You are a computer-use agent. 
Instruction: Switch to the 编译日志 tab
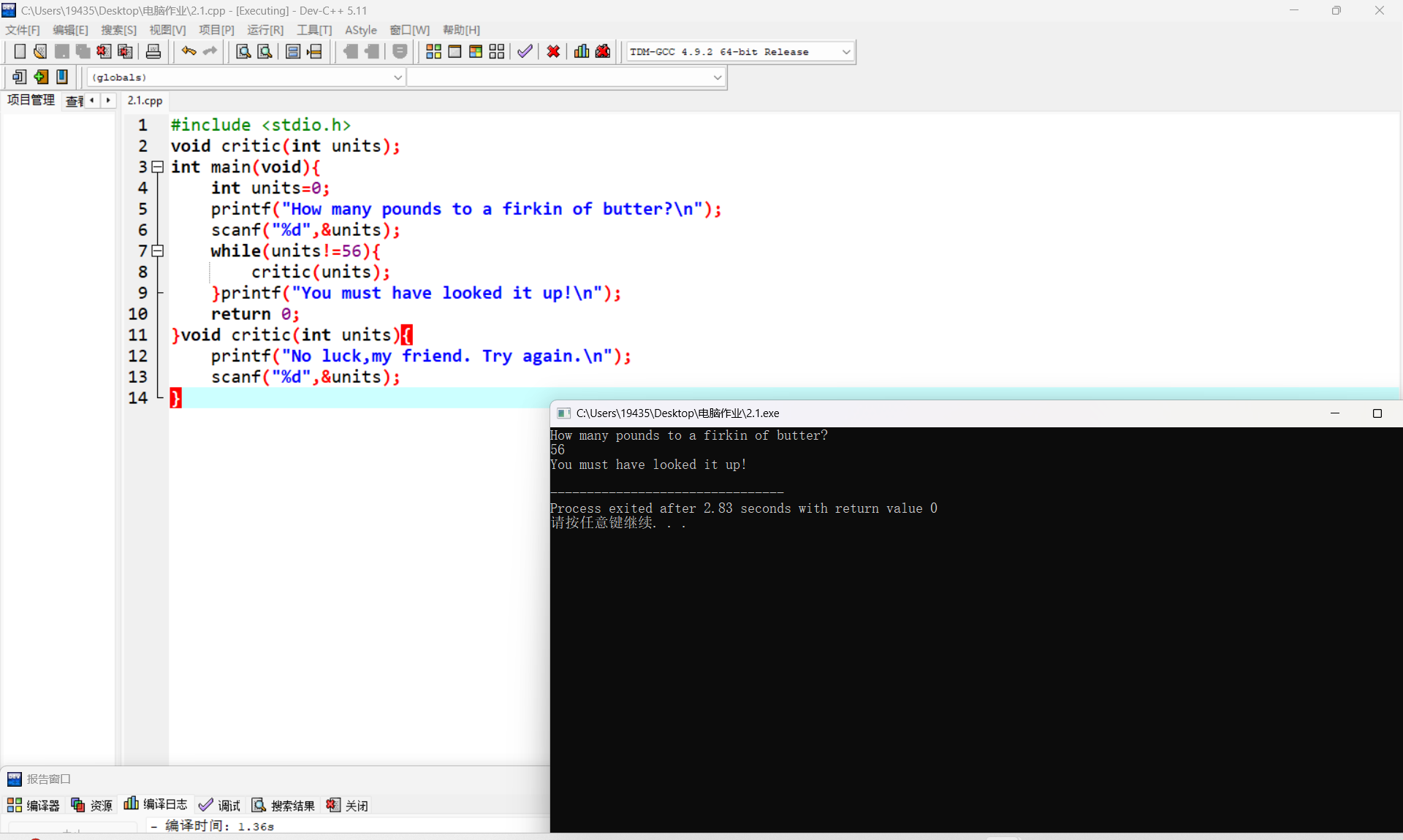156,804
